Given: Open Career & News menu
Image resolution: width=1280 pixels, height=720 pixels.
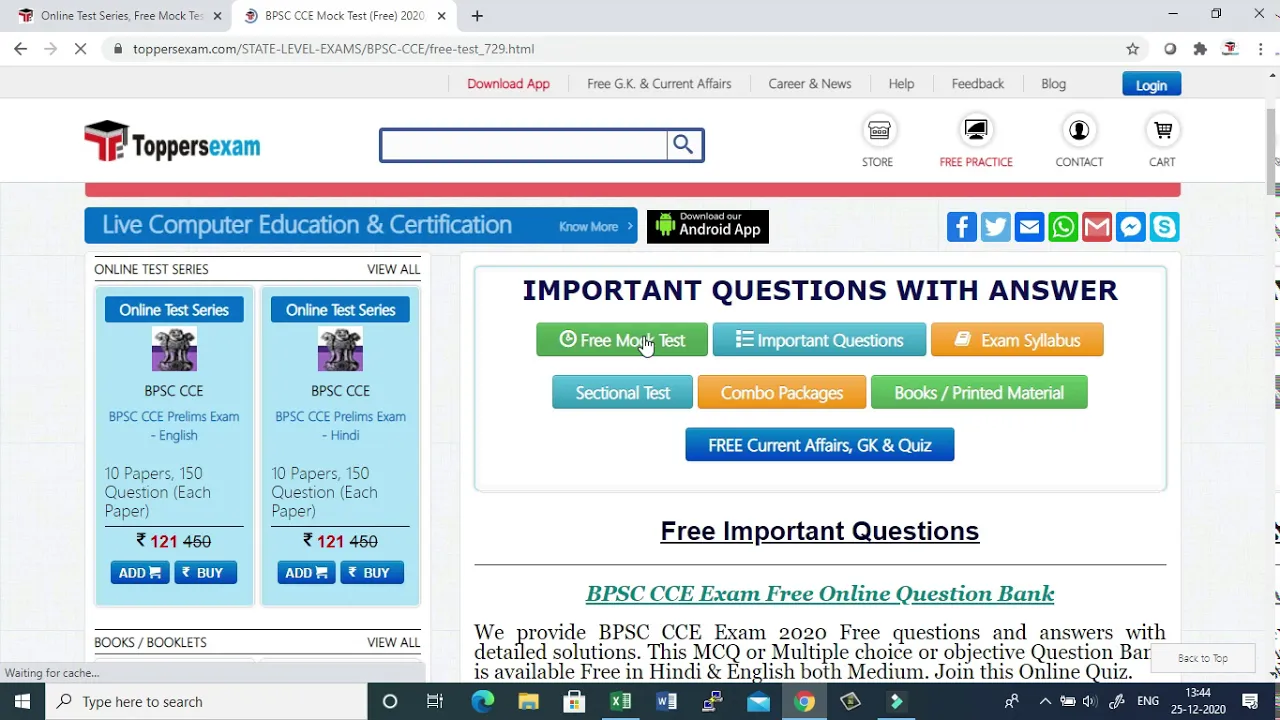Looking at the screenshot, I should point(810,84).
